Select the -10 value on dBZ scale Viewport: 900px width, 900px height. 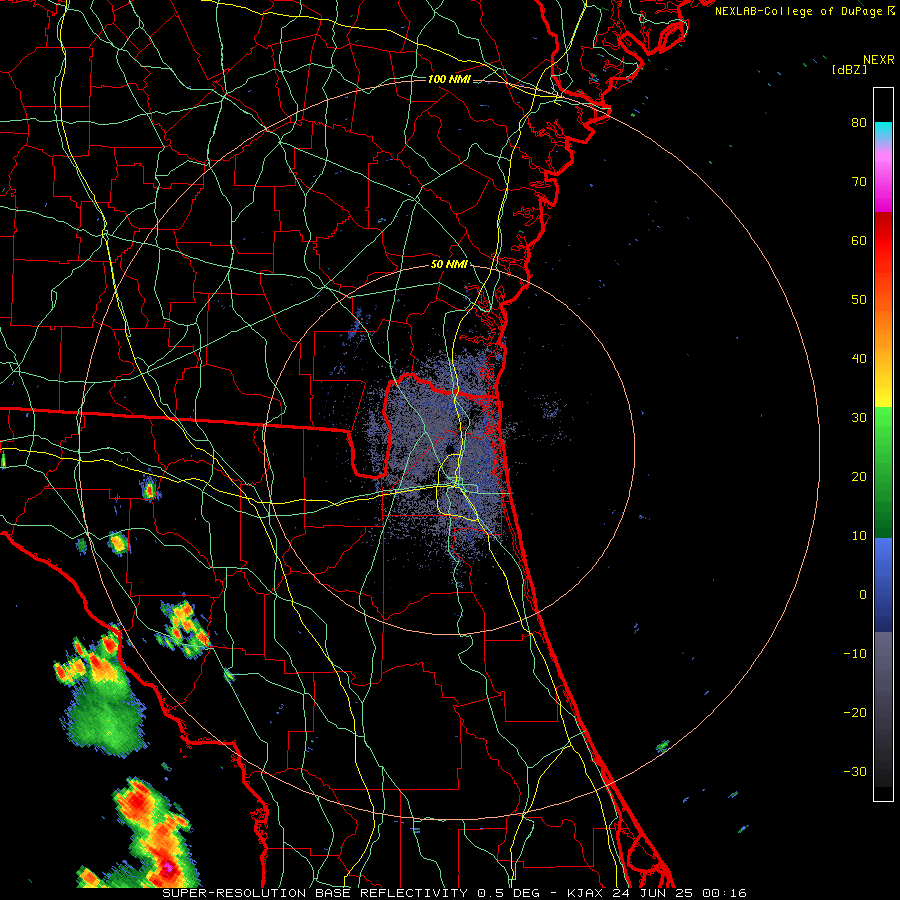[x=855, y=654]
